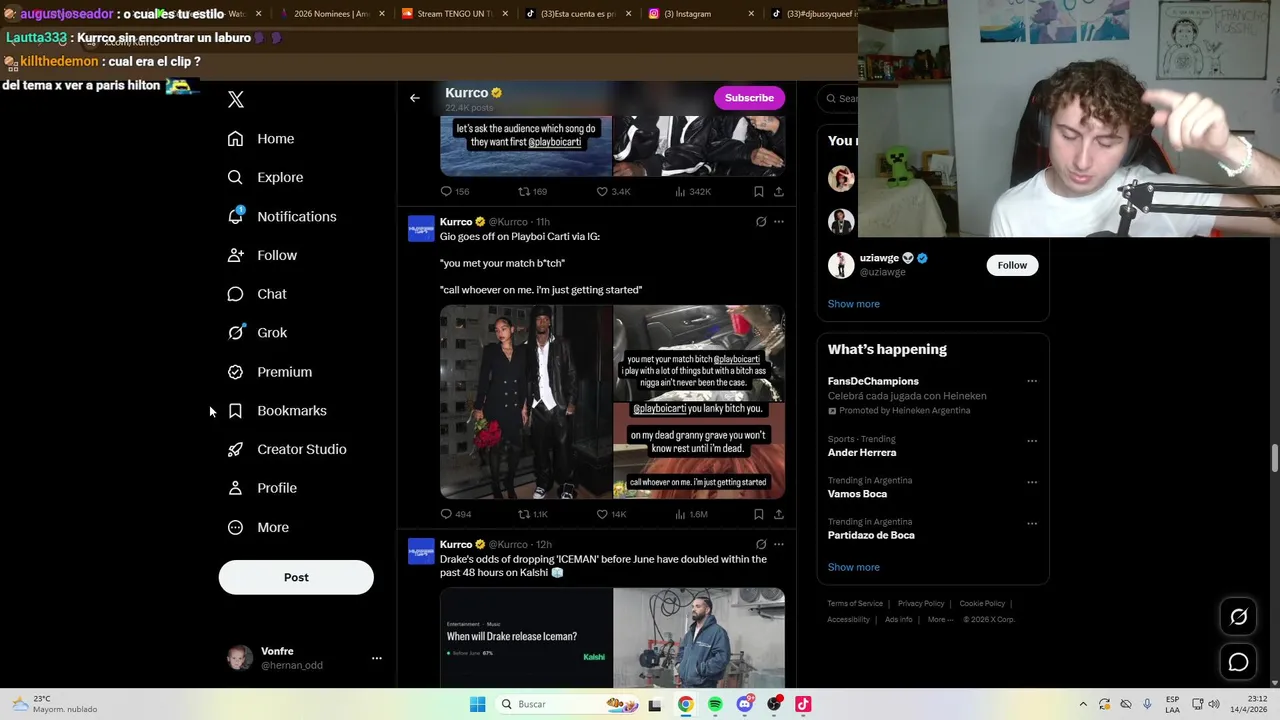Open the Kalshi Iceman odds image
This screenshot has width=1280, height=720.
point(526,638)
